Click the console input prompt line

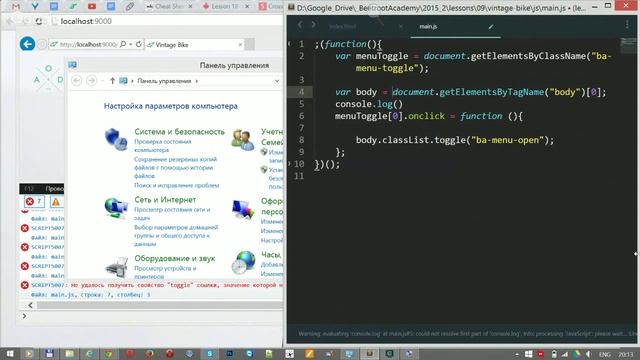(151, 316)
